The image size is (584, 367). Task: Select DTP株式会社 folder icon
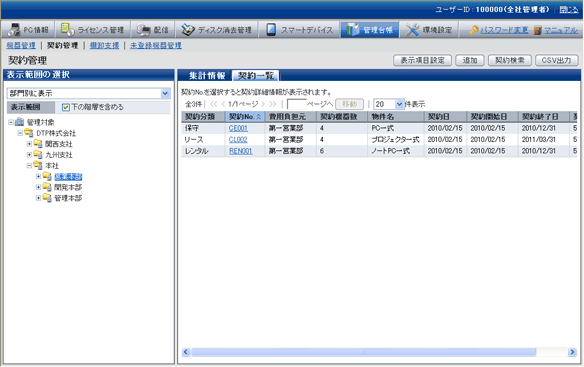click(x=29, y=133)
